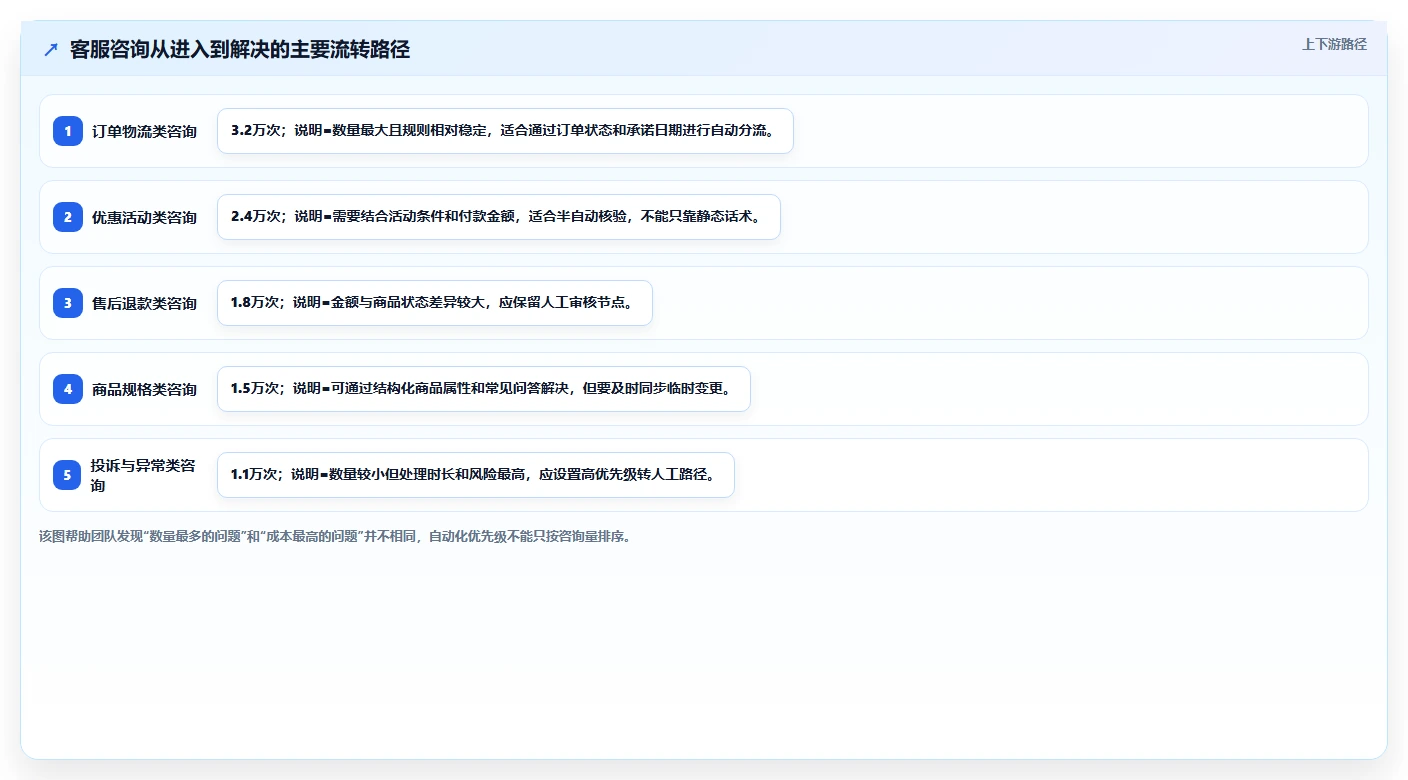Screen dimensions: 1408x780
Task: Select step number 3 badge
Action: tap(68, 303)
